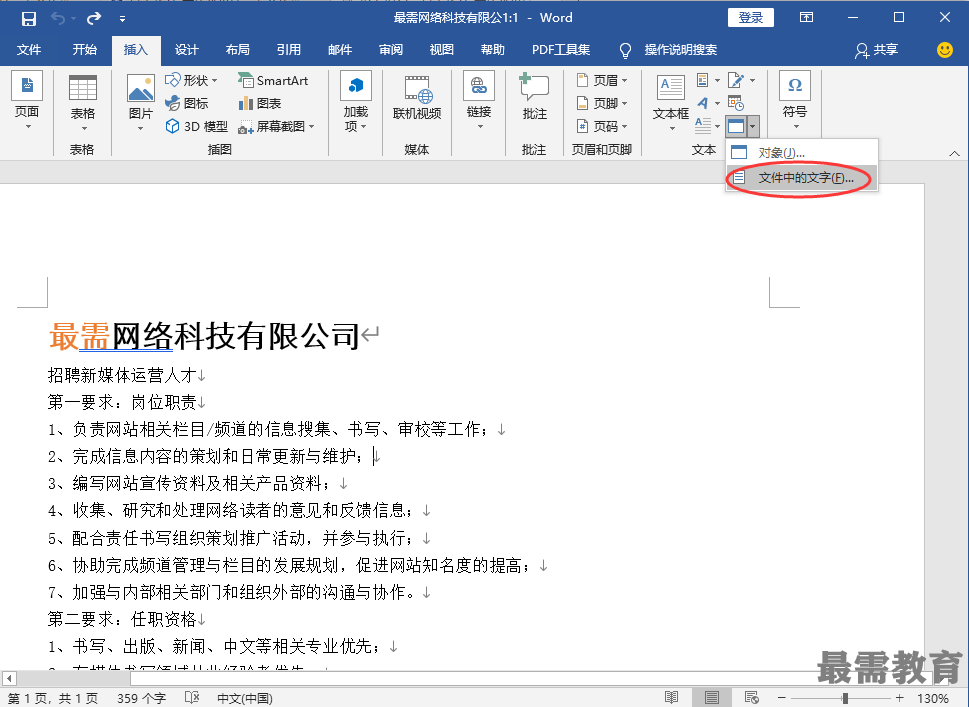The width and height of the screenshot is (969, 707).
Task: Click the 登录 sign-in button
Action: (x=751, y=17)
